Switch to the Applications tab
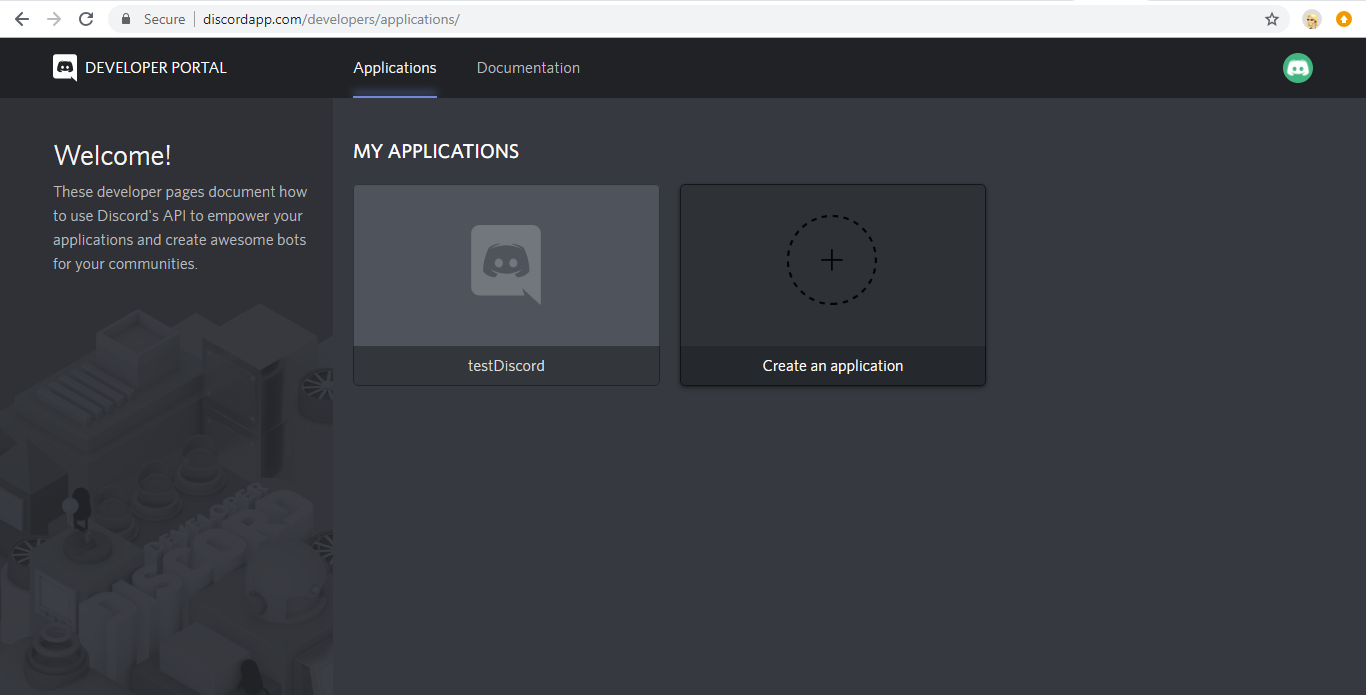 pos(395,68)
